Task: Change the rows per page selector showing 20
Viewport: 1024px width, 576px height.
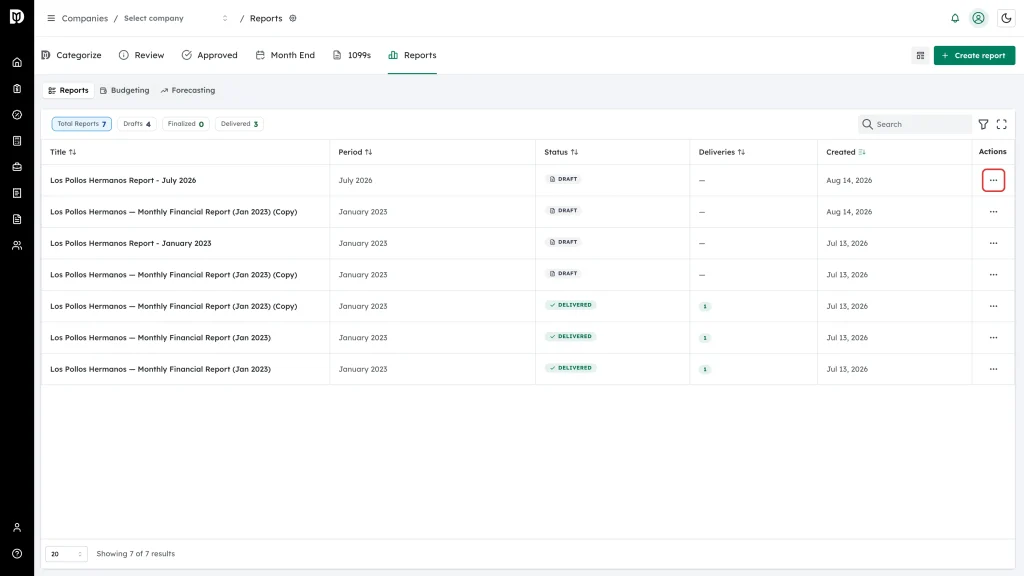Action: 66,554
